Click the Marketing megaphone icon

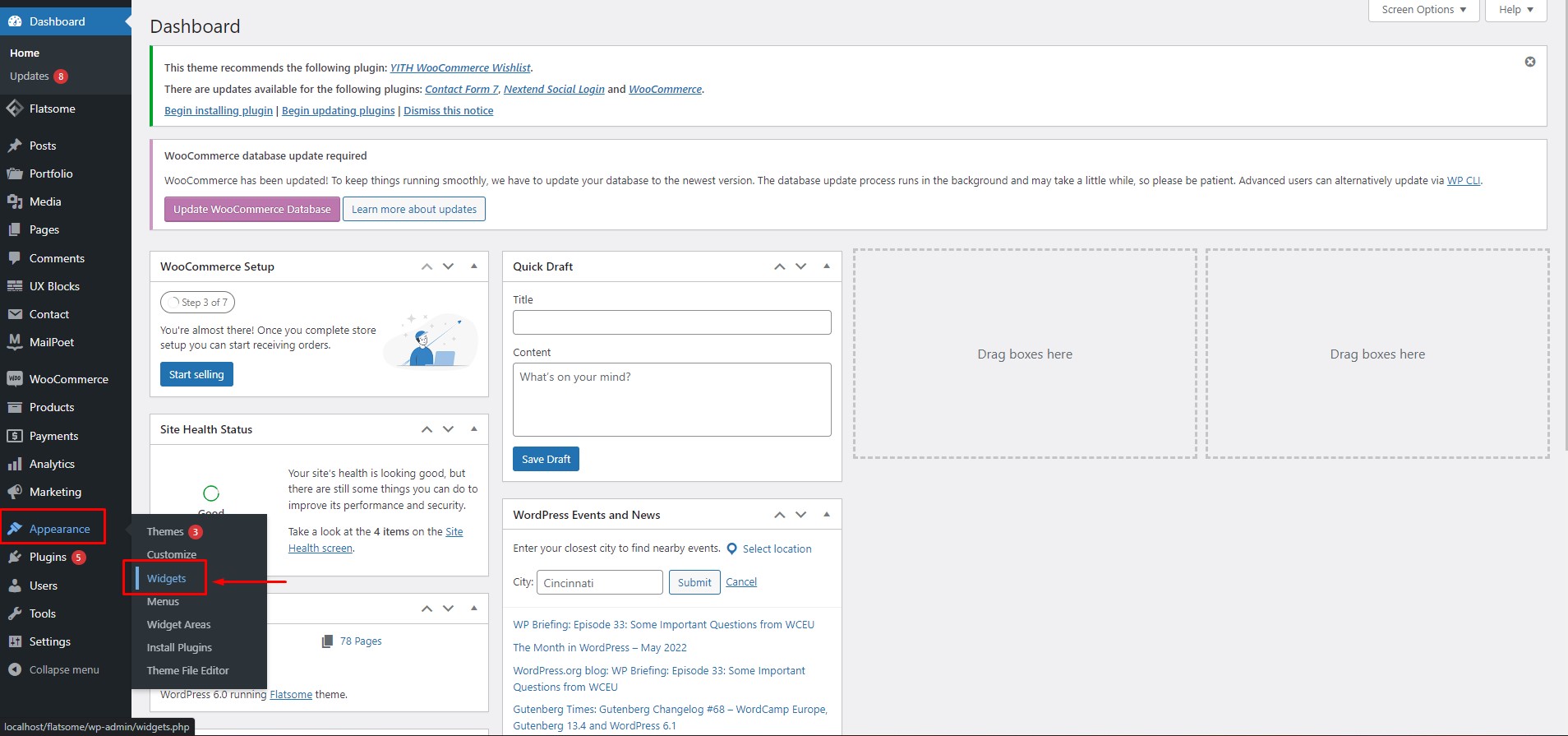[x=15, y=492]
